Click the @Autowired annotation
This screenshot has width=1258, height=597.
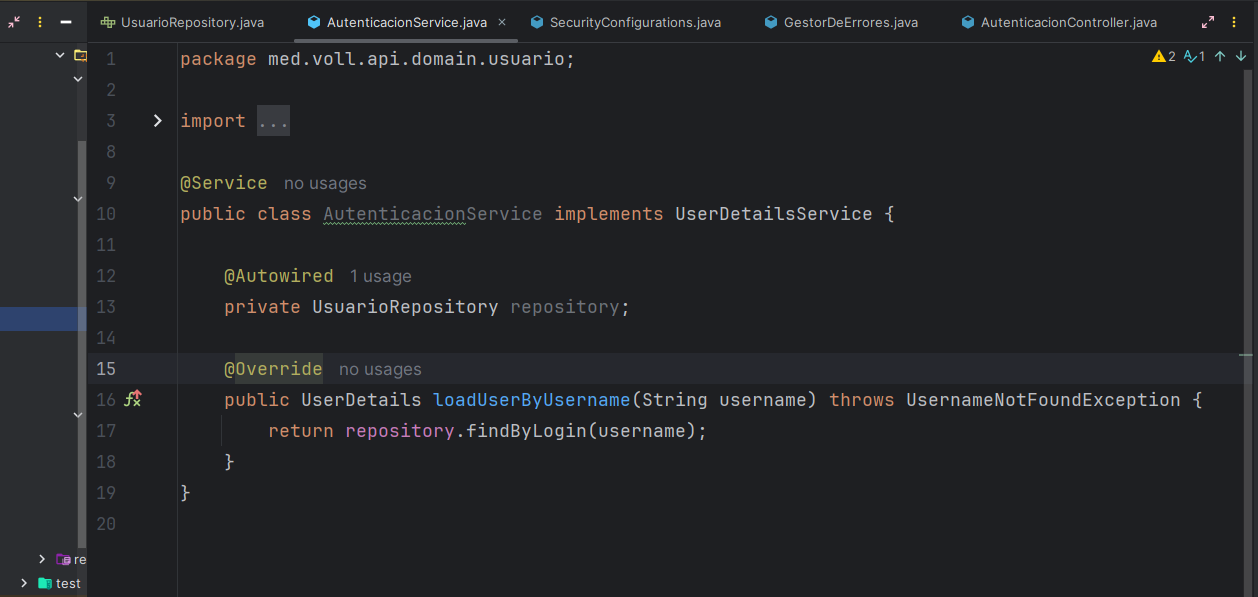coord(279,276)
